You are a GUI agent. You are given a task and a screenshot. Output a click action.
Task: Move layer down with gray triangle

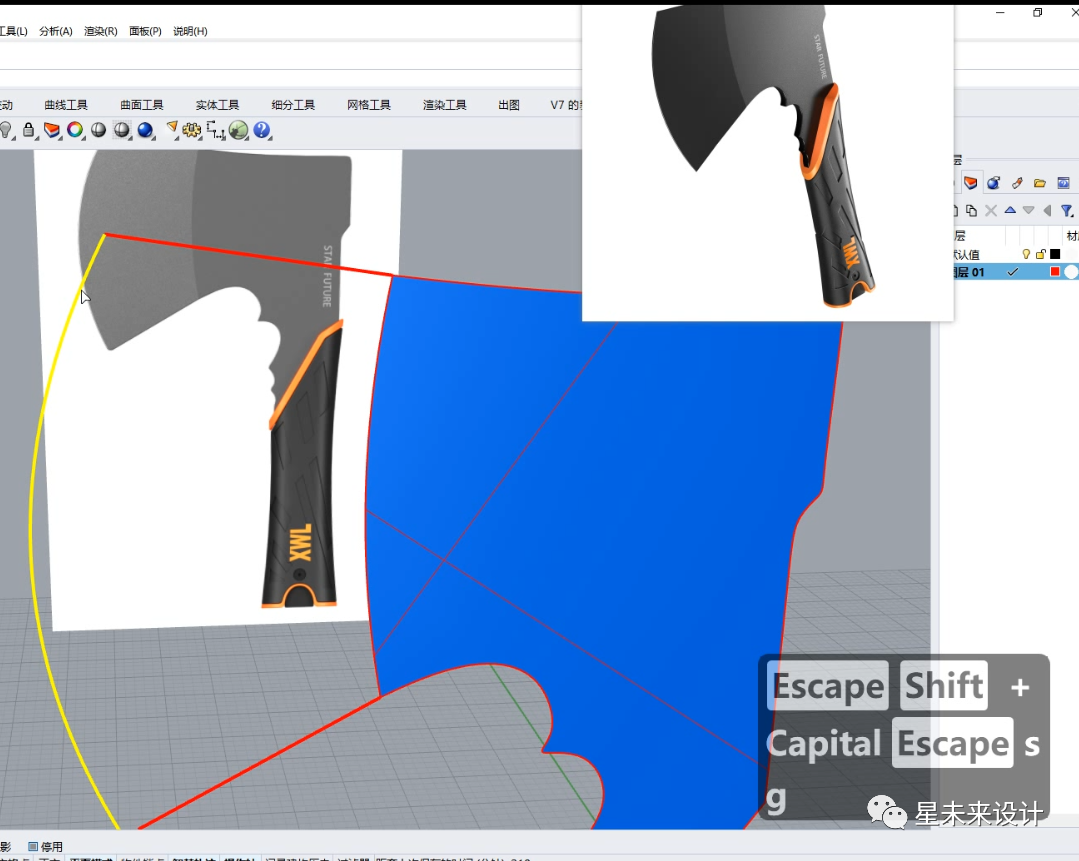pyautogui.click(x=1028, y=210)
